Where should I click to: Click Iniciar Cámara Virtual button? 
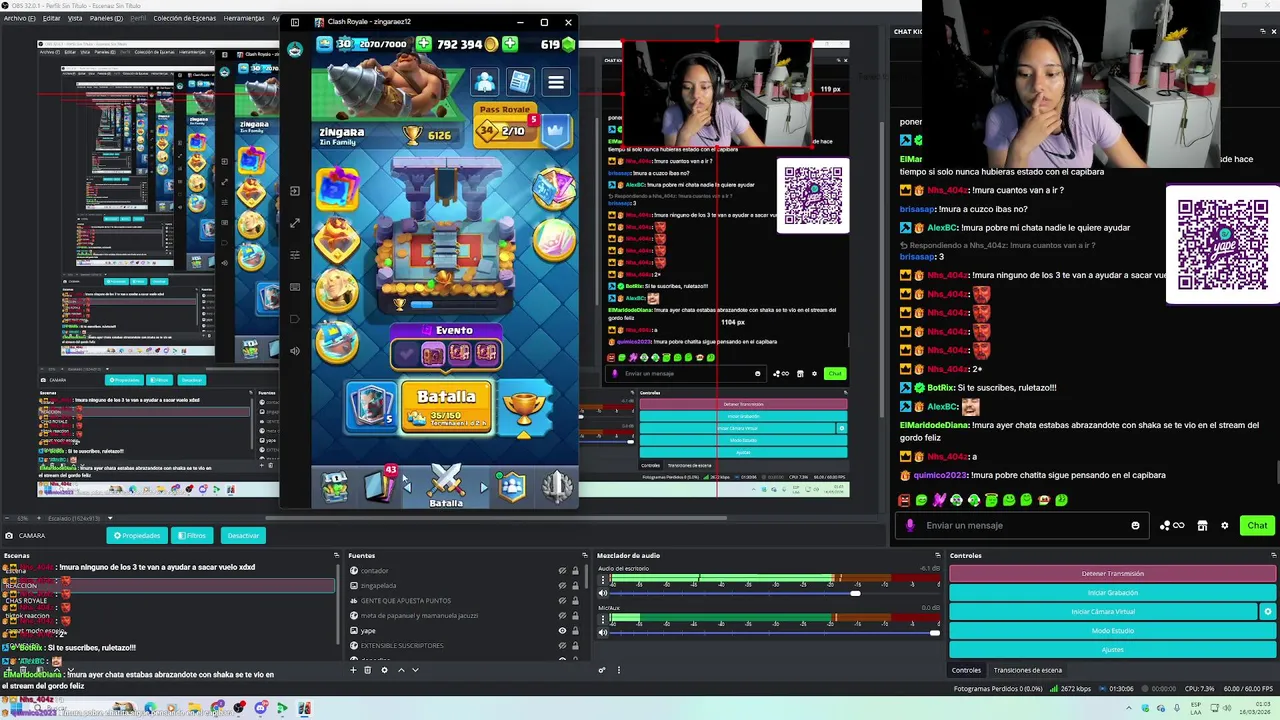(1103, 612)
